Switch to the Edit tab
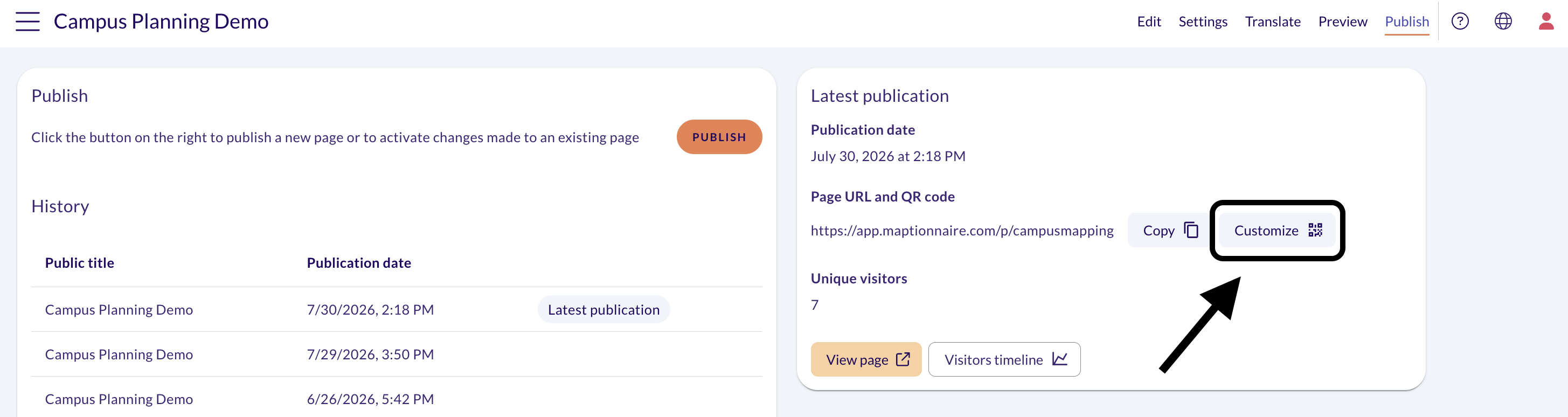Image resolution: width=1568 pixels, height=417 pixels. pos(1149,22)
